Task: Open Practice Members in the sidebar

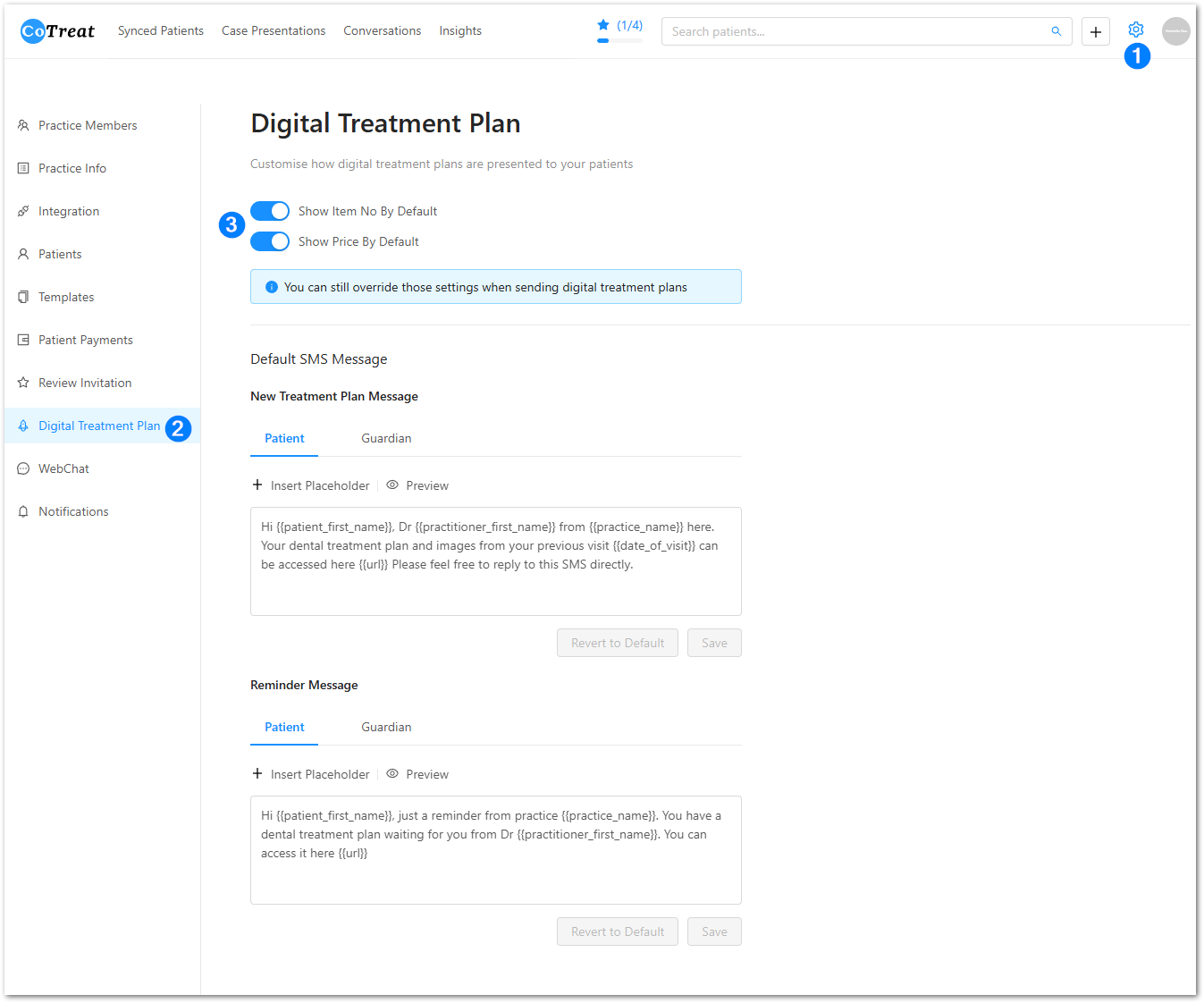Action: [x=88, y=125]
